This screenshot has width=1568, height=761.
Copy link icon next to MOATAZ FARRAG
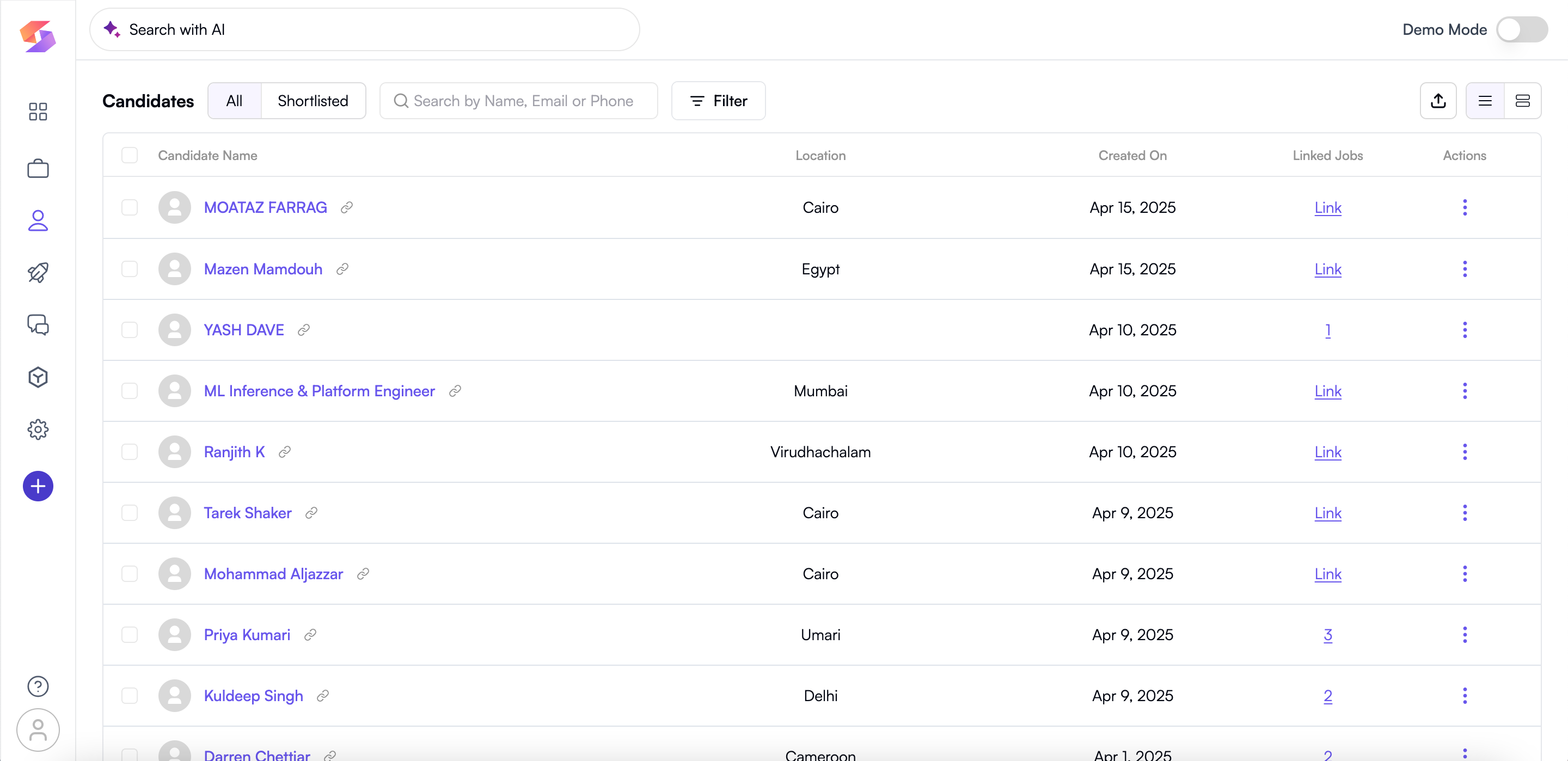(x=347, y=207)
